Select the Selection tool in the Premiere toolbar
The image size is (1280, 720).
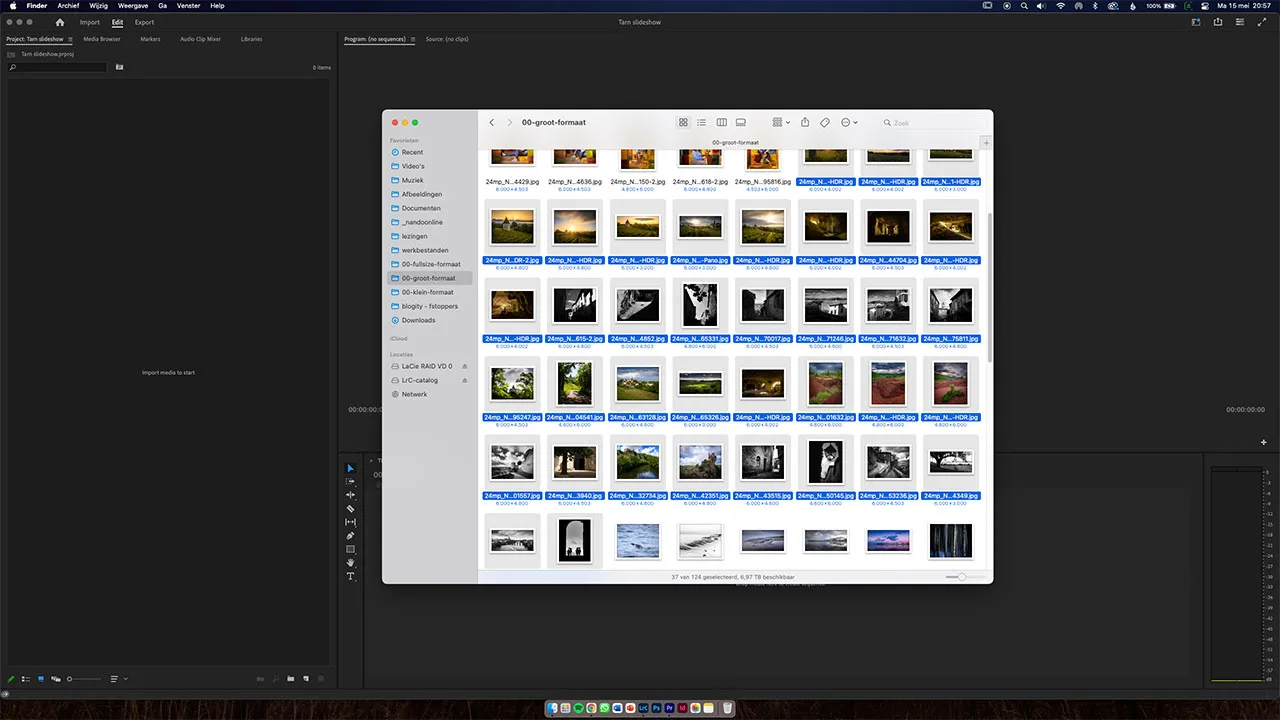pyautogui.click(x=350, y=467)
